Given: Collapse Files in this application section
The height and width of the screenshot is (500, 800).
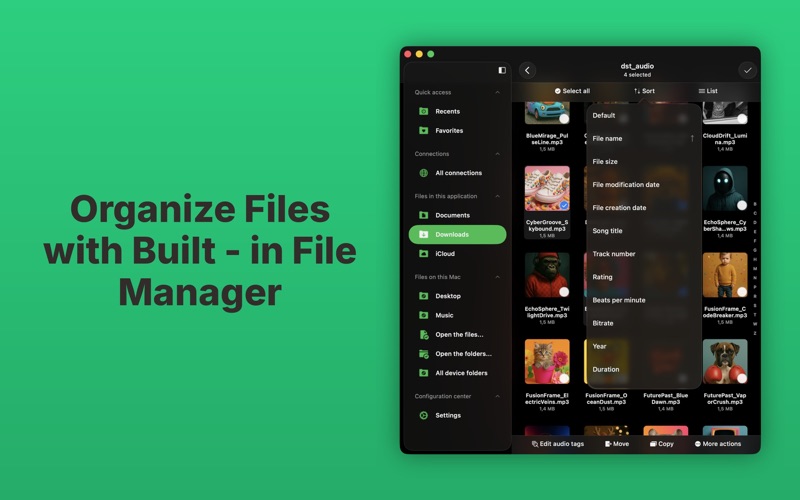Looking at the screenshot, I should [497, 196].
